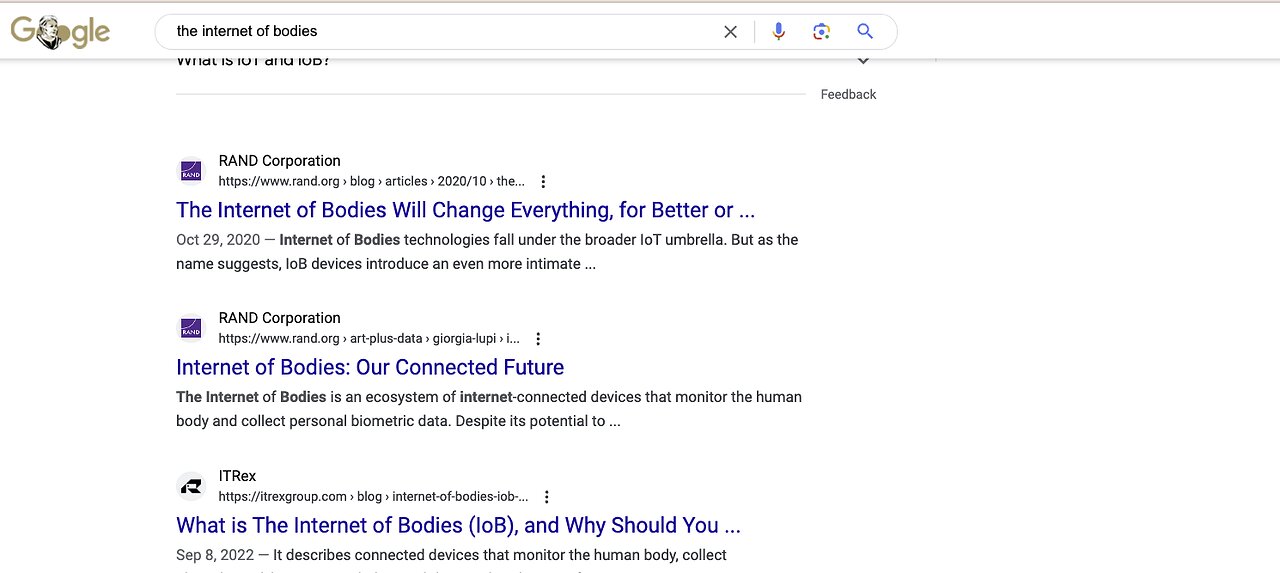Click the Google doodle logo

tap(60, 32)
